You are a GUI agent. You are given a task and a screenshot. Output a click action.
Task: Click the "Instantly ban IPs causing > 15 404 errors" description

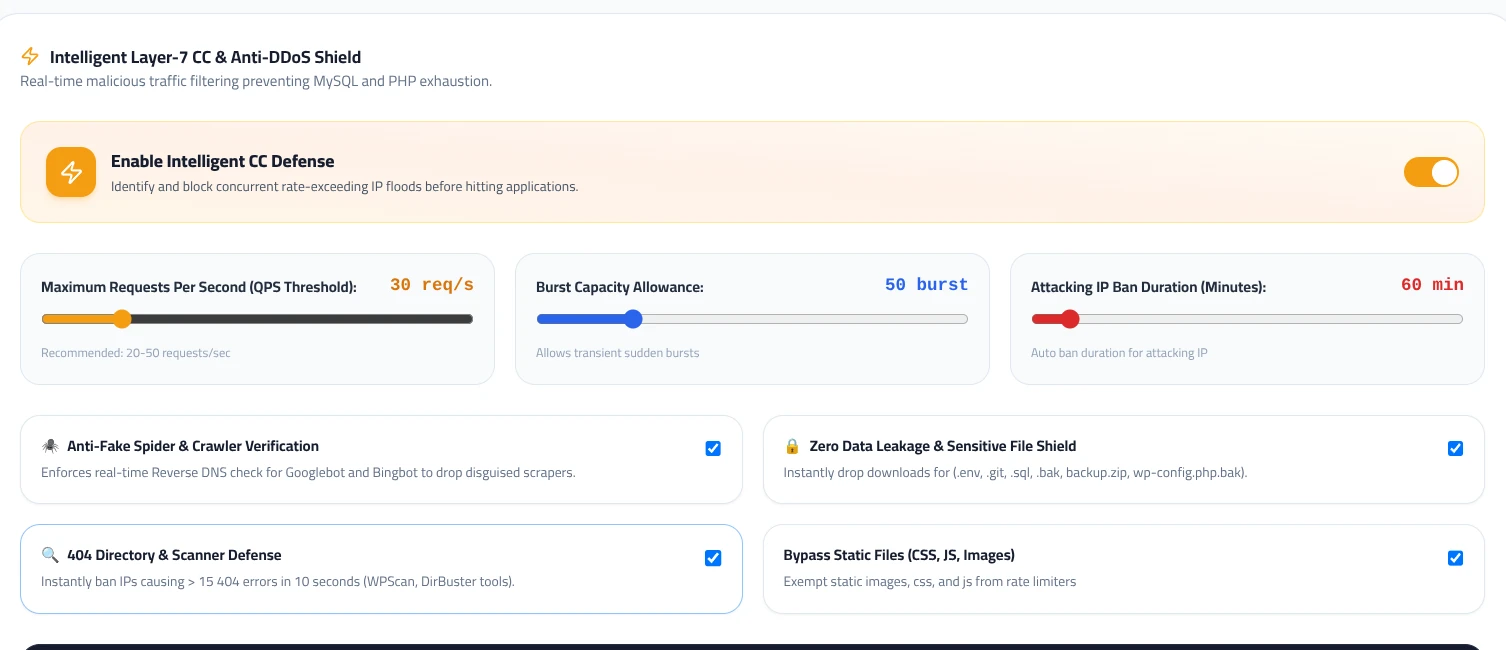[x=278, y=581]
